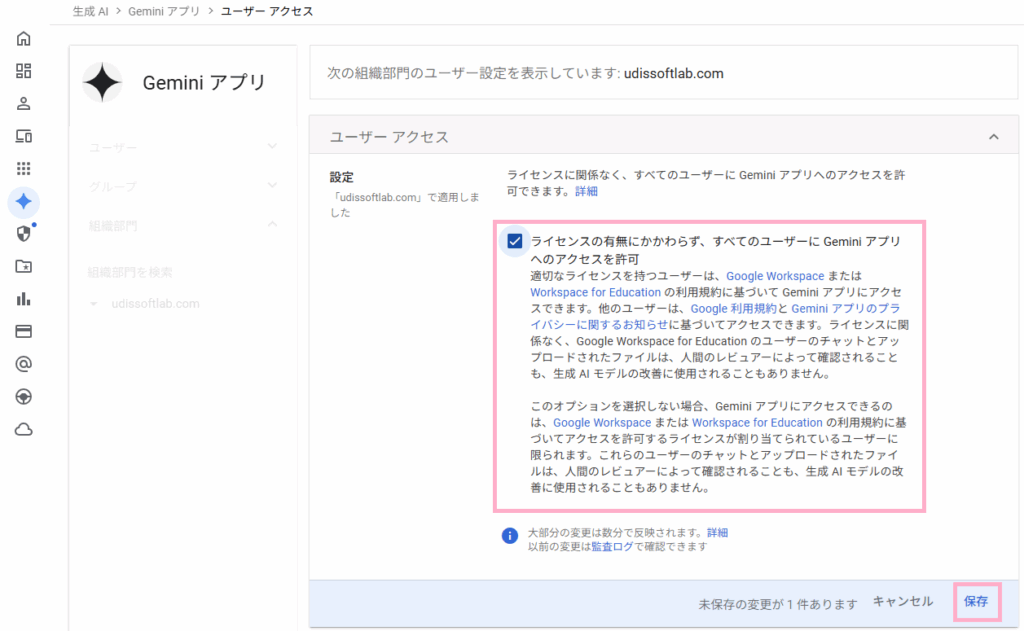Uncheck the allow all users Gemini access checkbox

point(515,241)
